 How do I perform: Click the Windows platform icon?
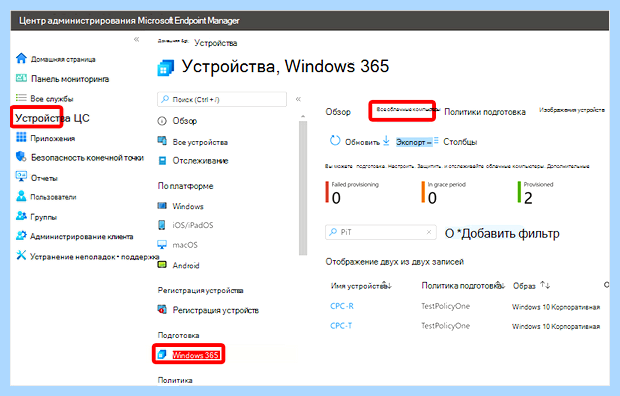pos(162,206)
